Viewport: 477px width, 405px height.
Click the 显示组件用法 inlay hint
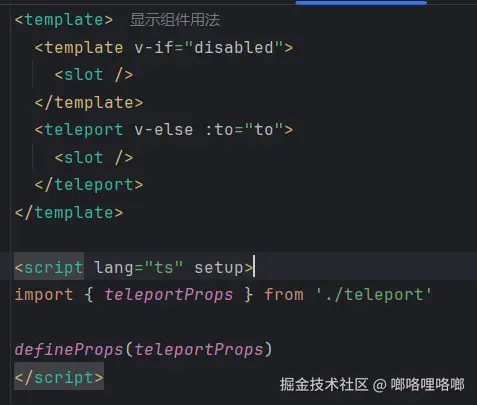pyautogui.click(x=175, y=20)
